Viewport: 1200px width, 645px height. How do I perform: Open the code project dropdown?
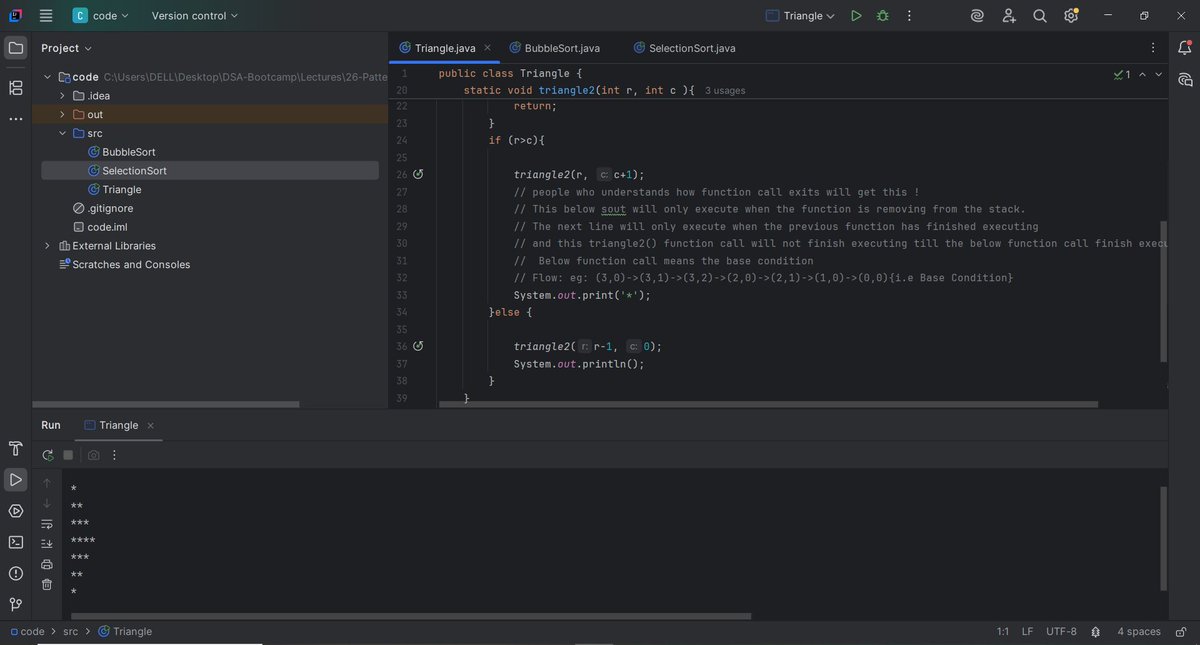[101, 16]
